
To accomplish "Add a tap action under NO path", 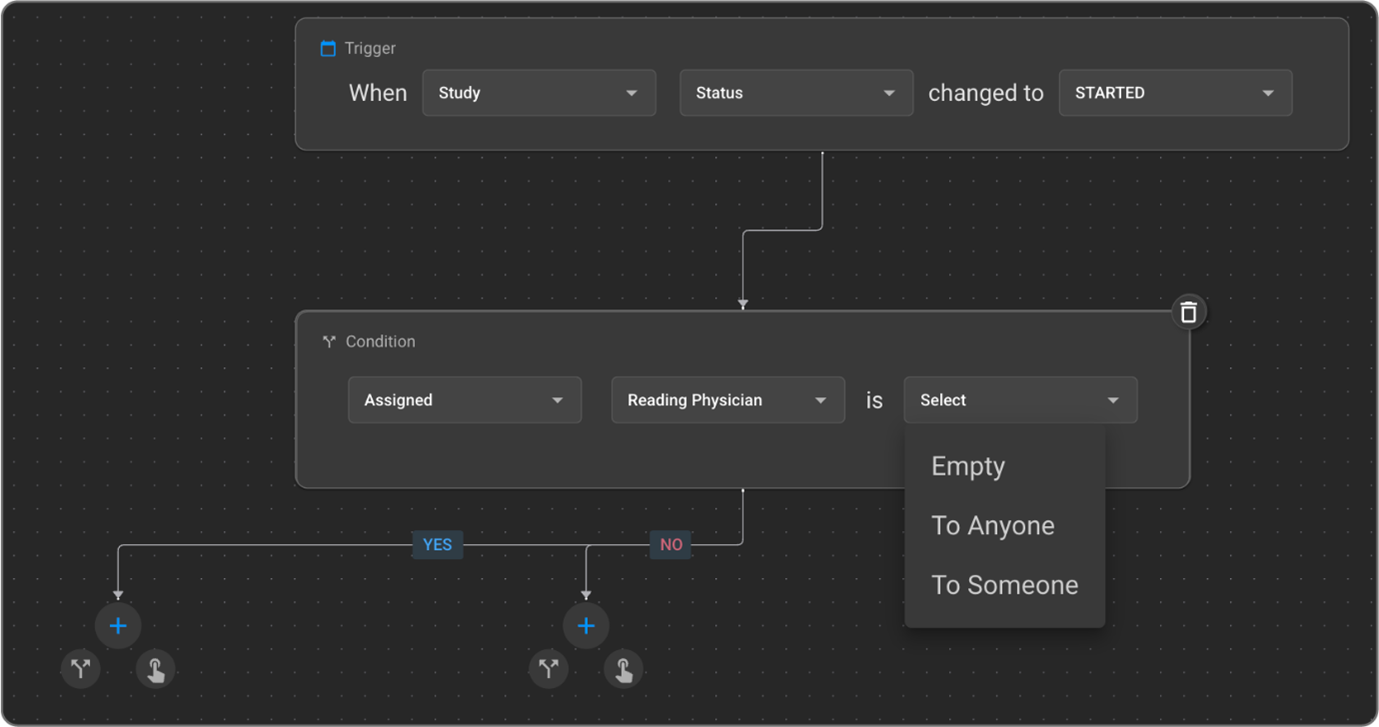I will pyautogui.click(x=623, y=669).
